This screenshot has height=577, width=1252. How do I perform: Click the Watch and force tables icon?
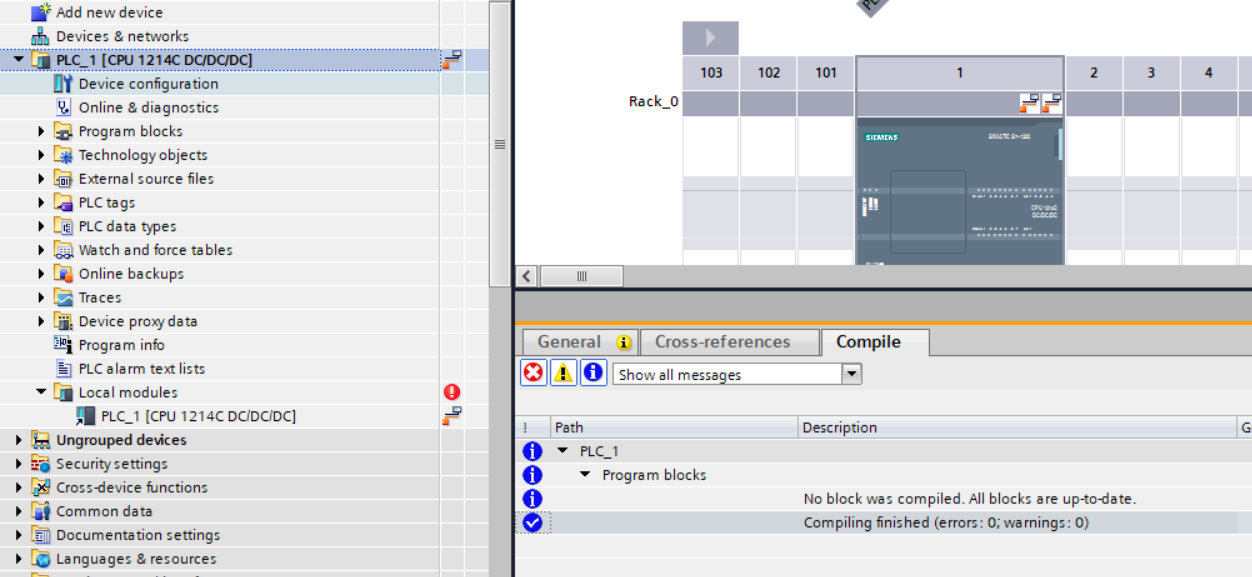point(63,250)
